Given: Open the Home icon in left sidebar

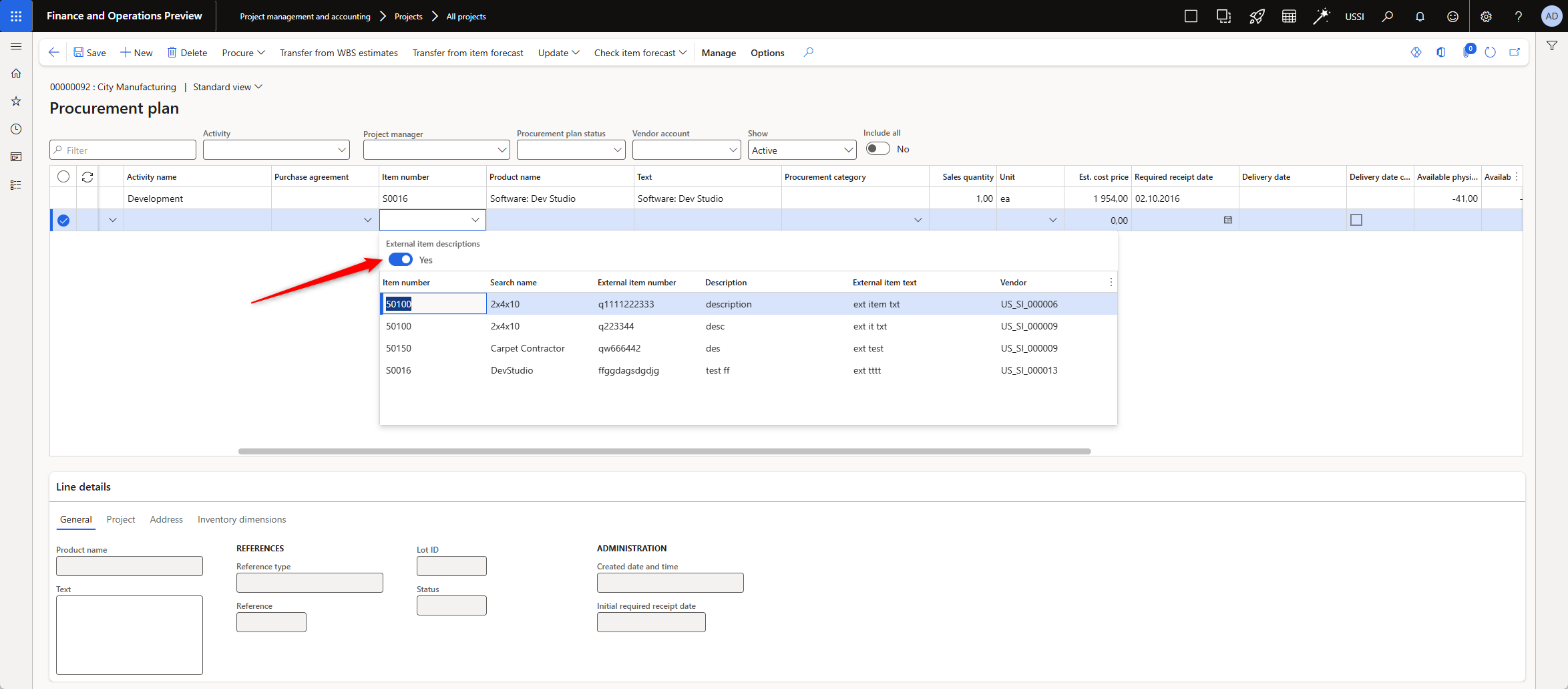Looking at the screenshot, I should (x=16, y=74).
